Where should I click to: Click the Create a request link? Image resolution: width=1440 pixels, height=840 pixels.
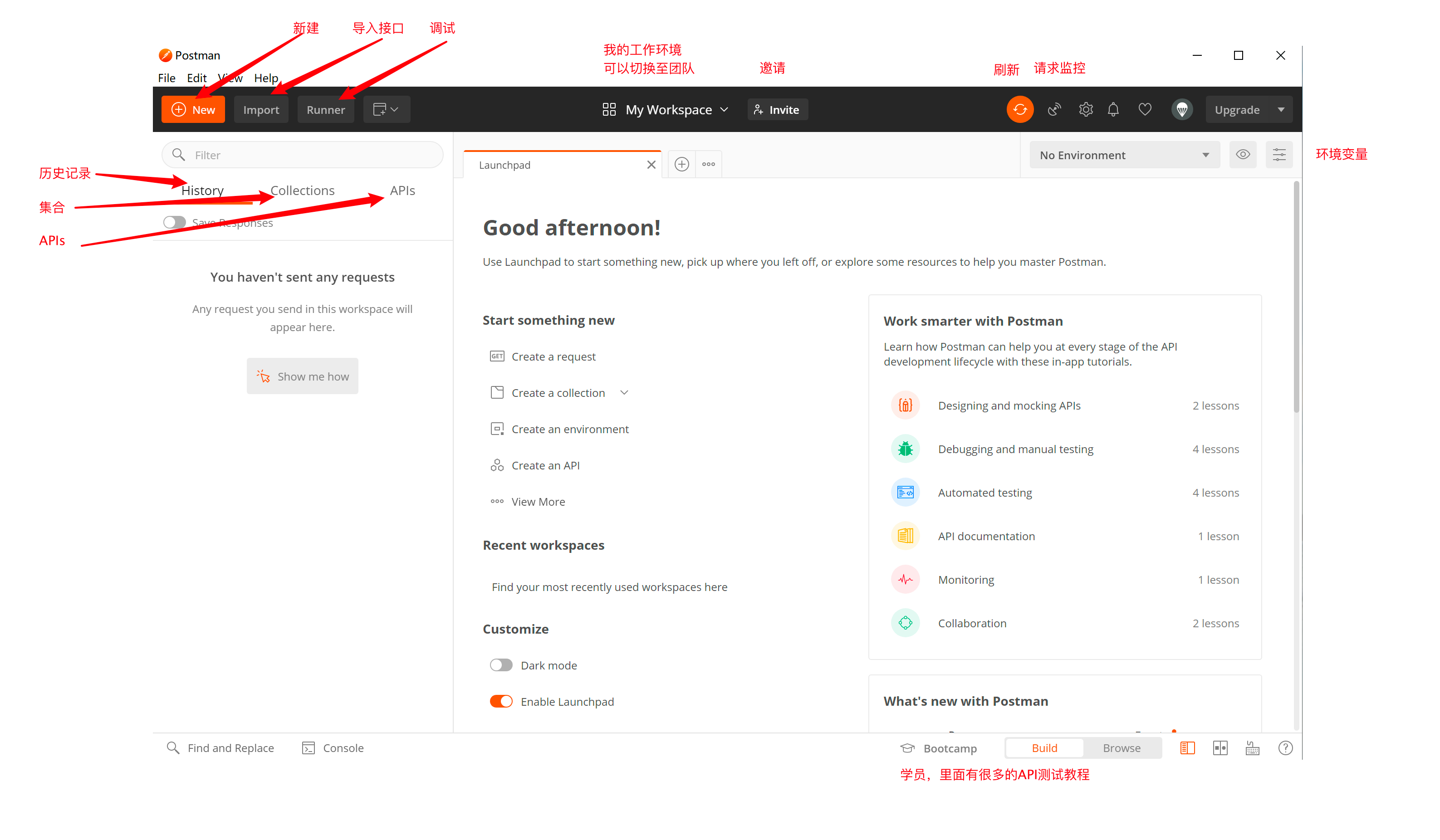[x=553, y=357]
